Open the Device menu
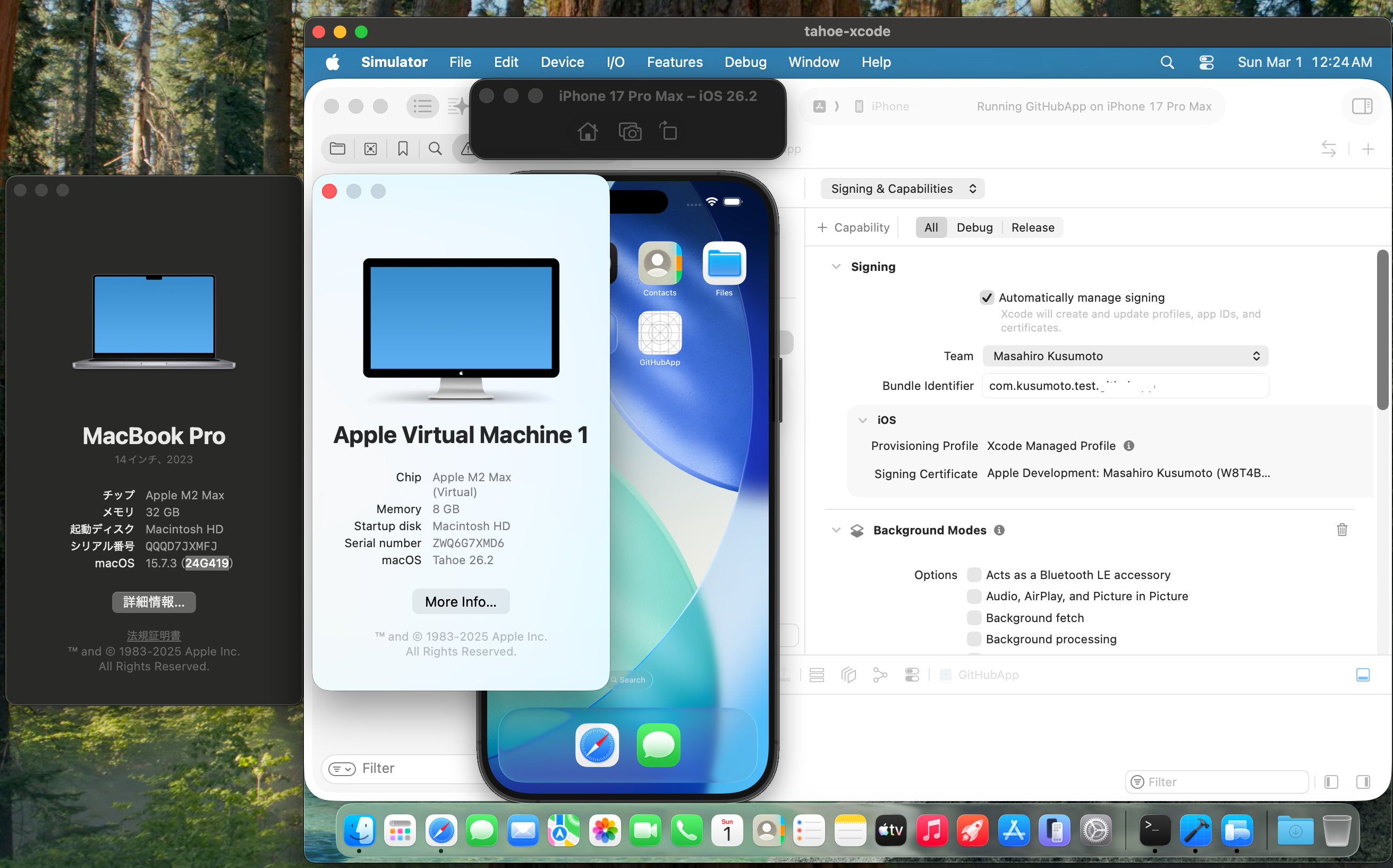The width and height of the screenshot is (1393, 868). 562,63
